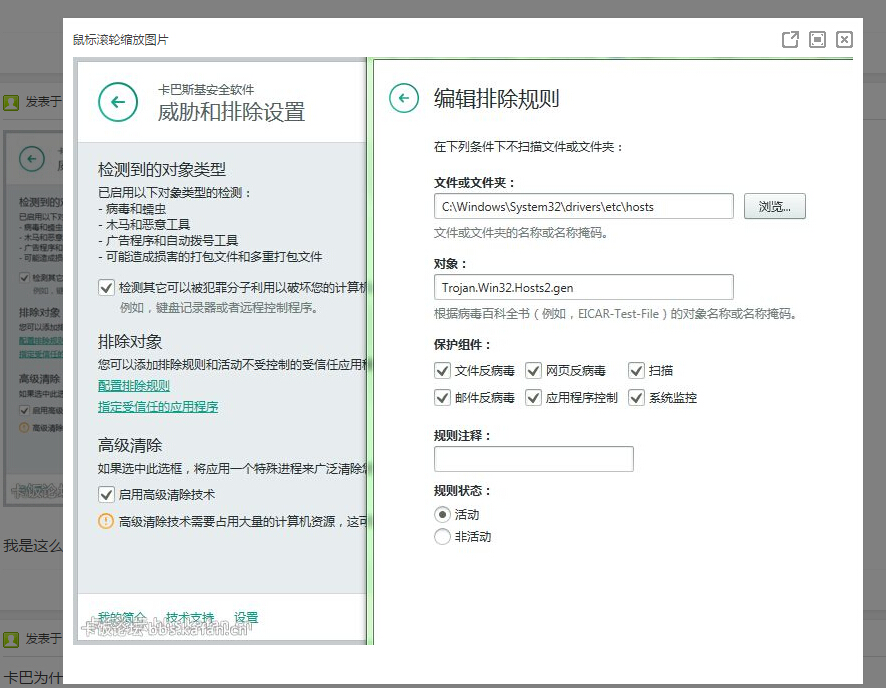Screen dimensions: 886x688
Task: Click the 规则注释 comment field
Action: (533, 459)
